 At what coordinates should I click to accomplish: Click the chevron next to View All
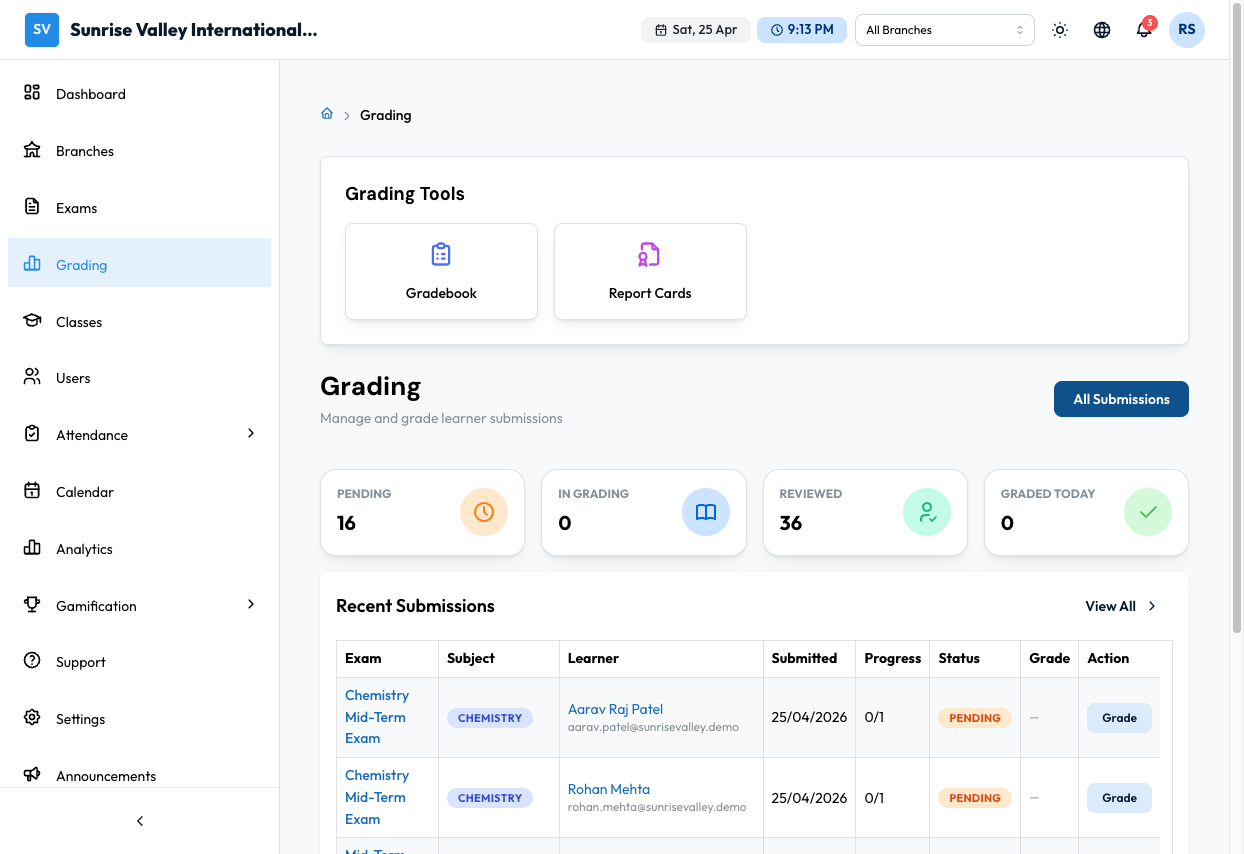(1152, 606)
